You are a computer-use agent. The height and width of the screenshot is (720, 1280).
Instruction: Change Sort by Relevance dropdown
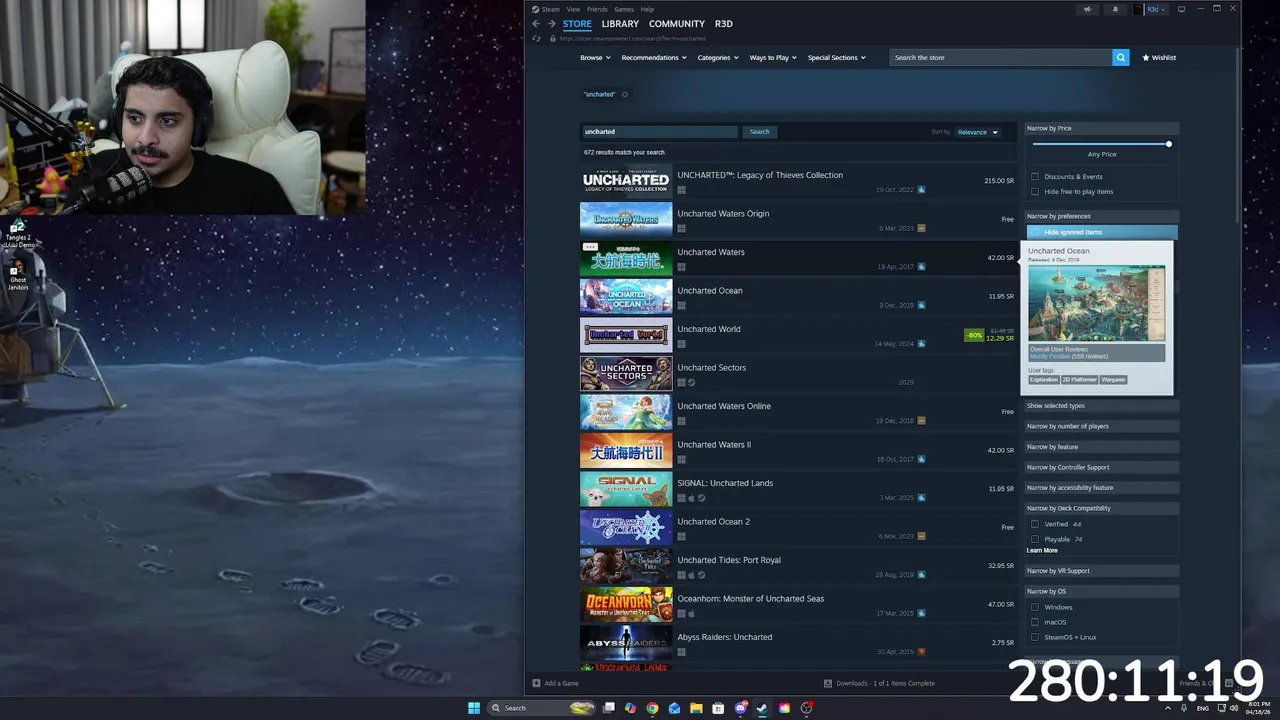978,132
